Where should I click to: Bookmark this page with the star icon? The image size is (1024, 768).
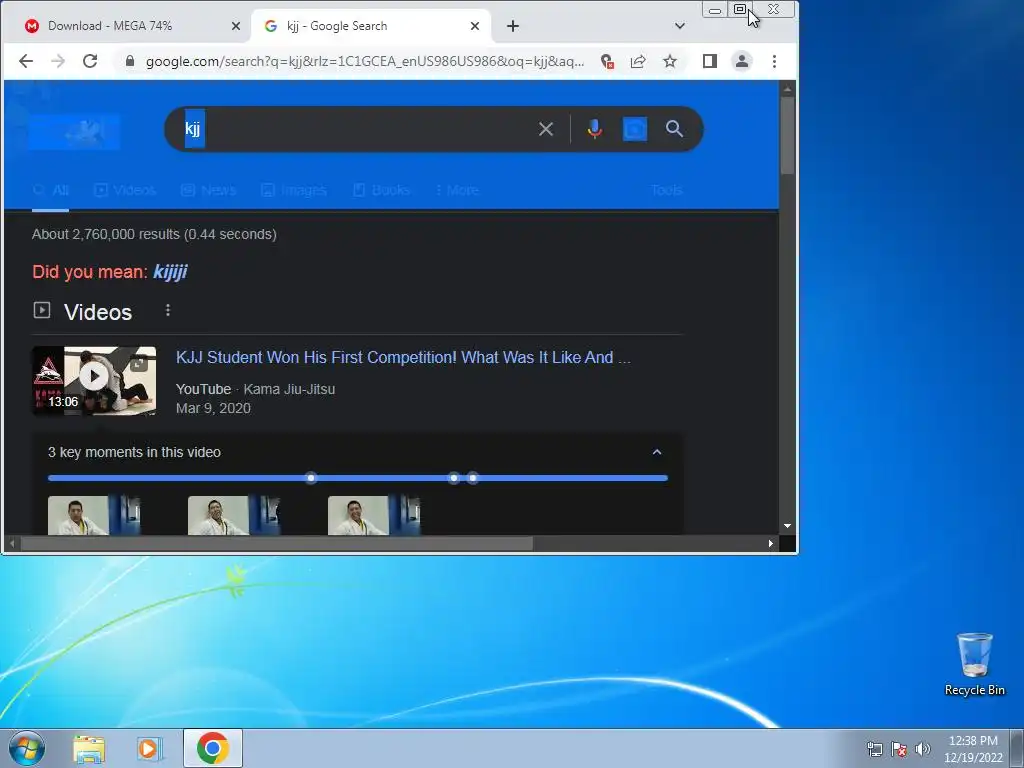670,61
